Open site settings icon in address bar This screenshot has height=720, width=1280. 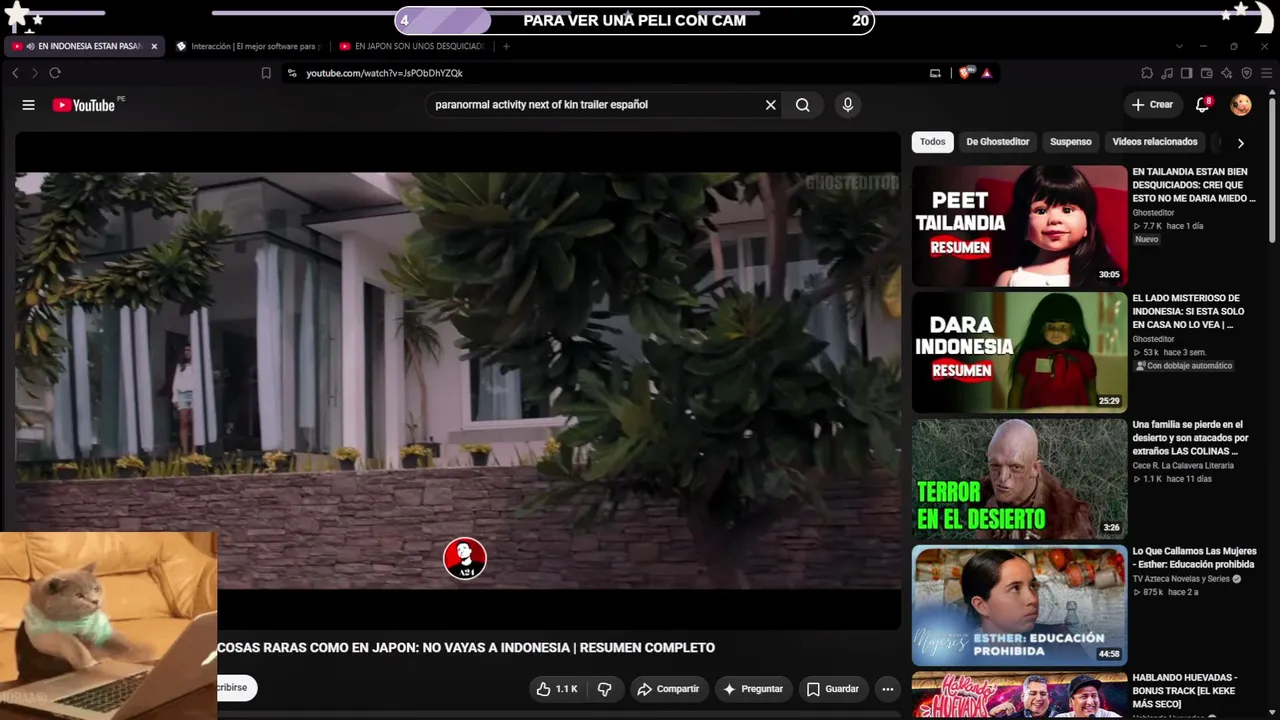(292, 73)
